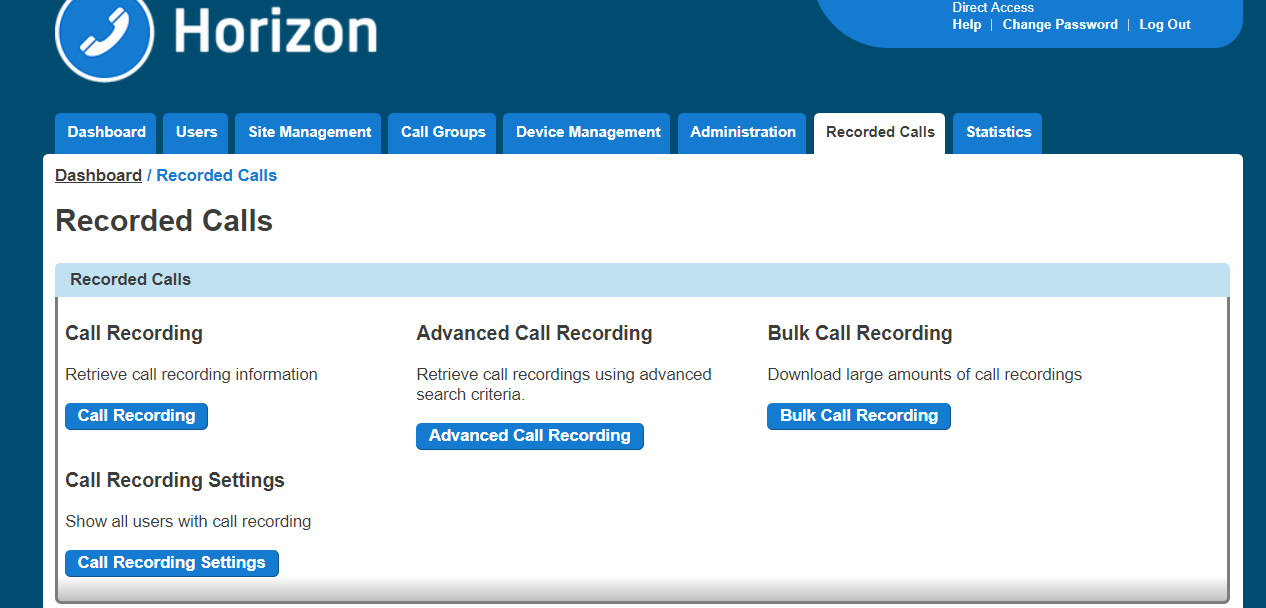Click 'Retrieve call recordings using advanced search criteria' text

coord(564,385)
